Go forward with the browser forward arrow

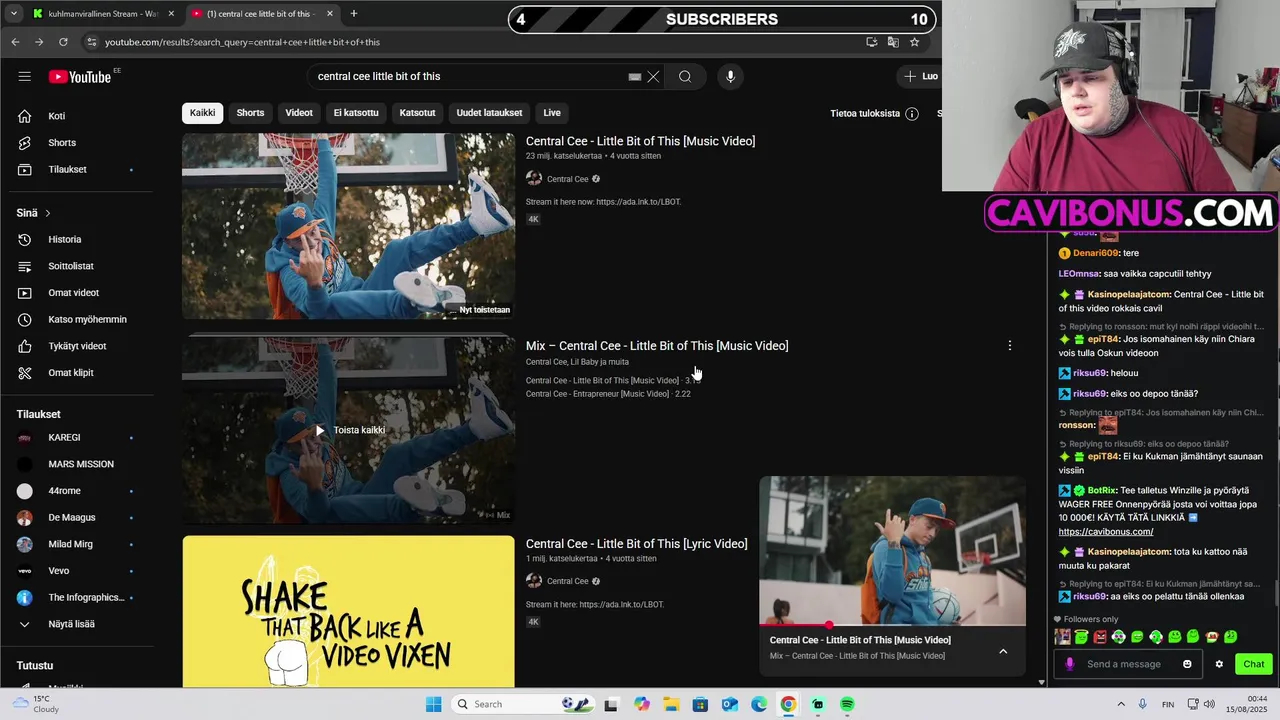[x=39, y=42]
